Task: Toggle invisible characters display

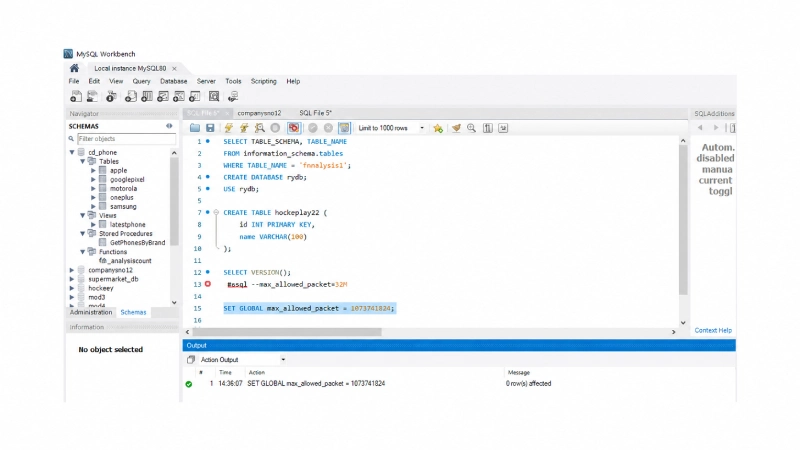Action: (488, 128)
